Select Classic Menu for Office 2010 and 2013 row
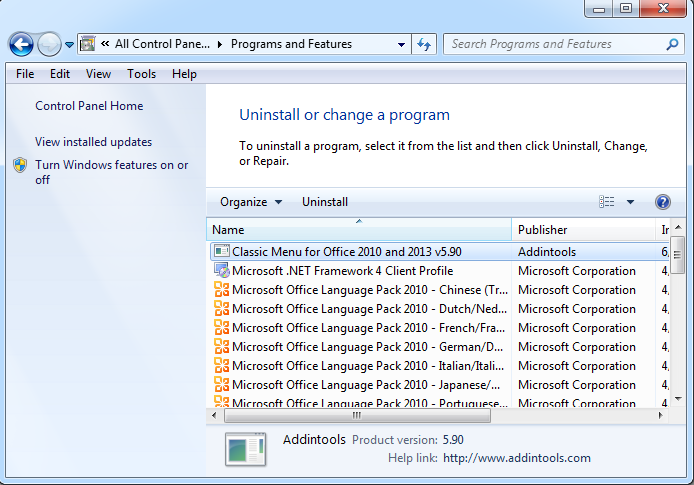The image size is (694, 485). click(x=440, y=252)
